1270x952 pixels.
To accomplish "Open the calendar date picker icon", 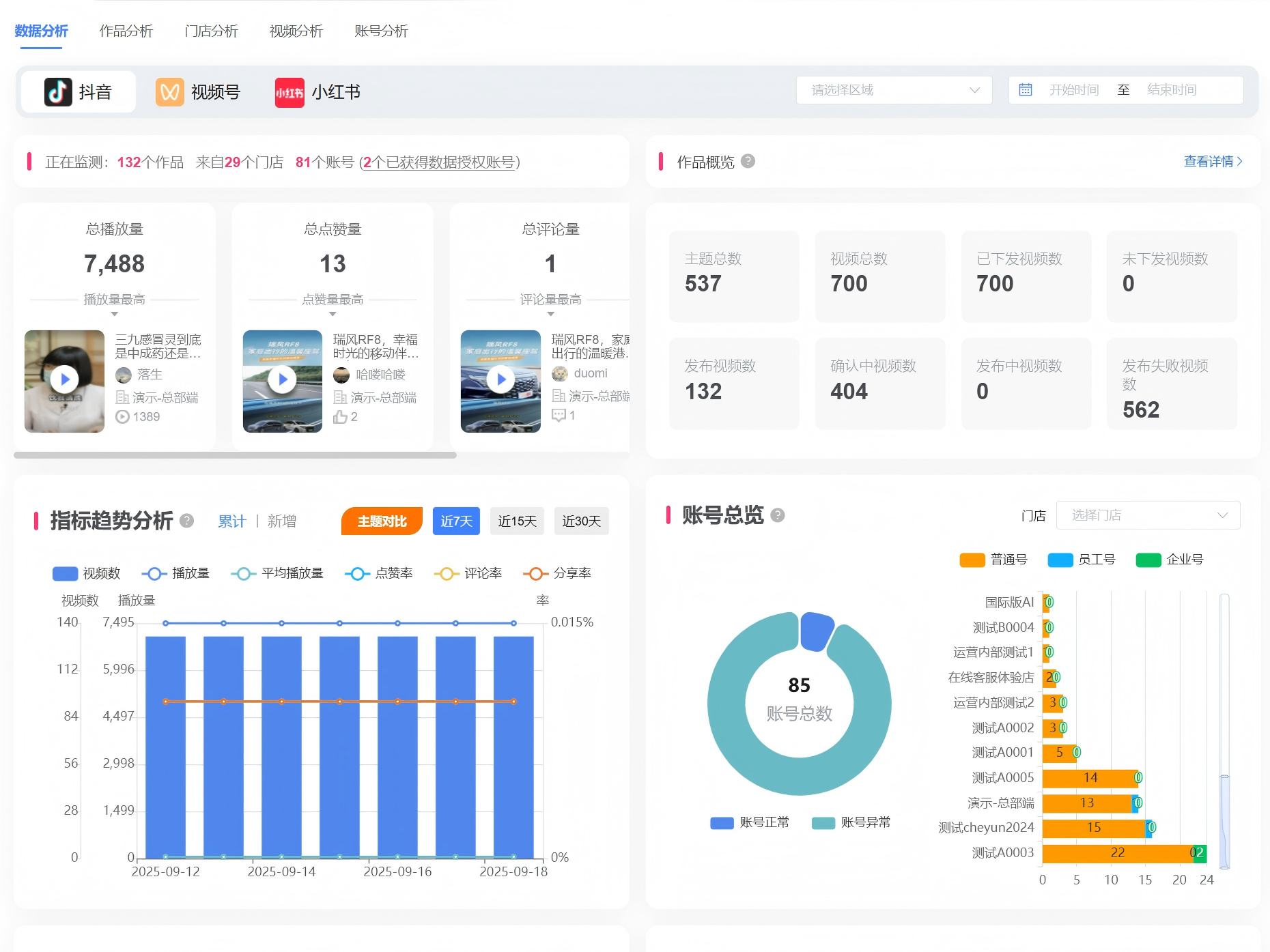I will [1026, 89].
